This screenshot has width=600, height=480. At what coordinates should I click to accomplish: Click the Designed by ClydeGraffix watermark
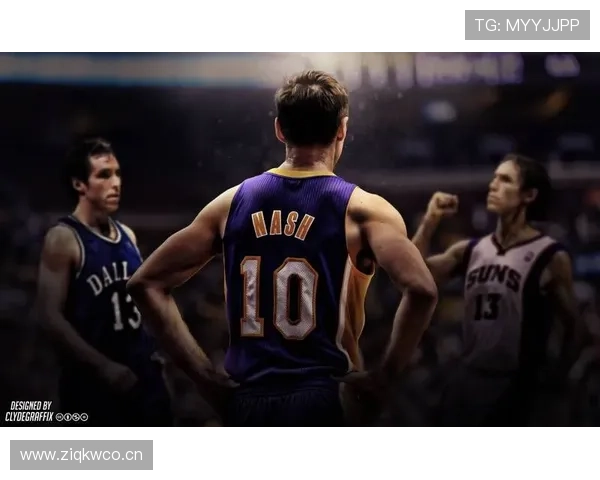[30, 411]
